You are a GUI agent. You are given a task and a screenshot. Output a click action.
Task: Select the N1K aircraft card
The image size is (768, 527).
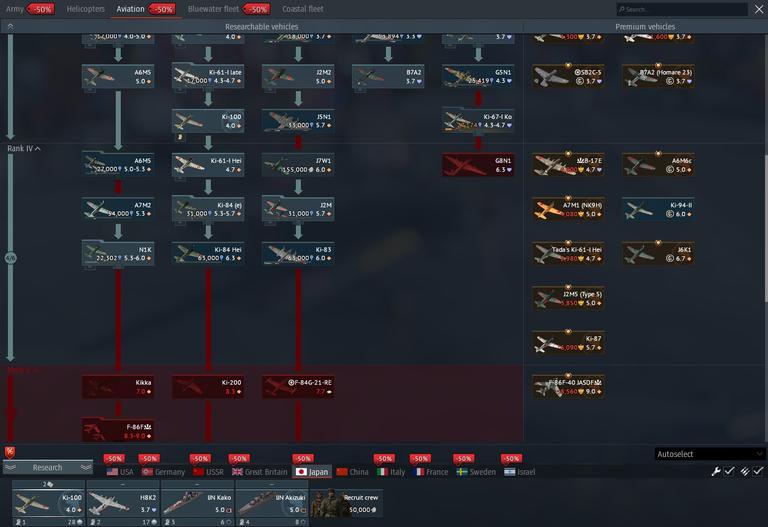tap(118, 254)
